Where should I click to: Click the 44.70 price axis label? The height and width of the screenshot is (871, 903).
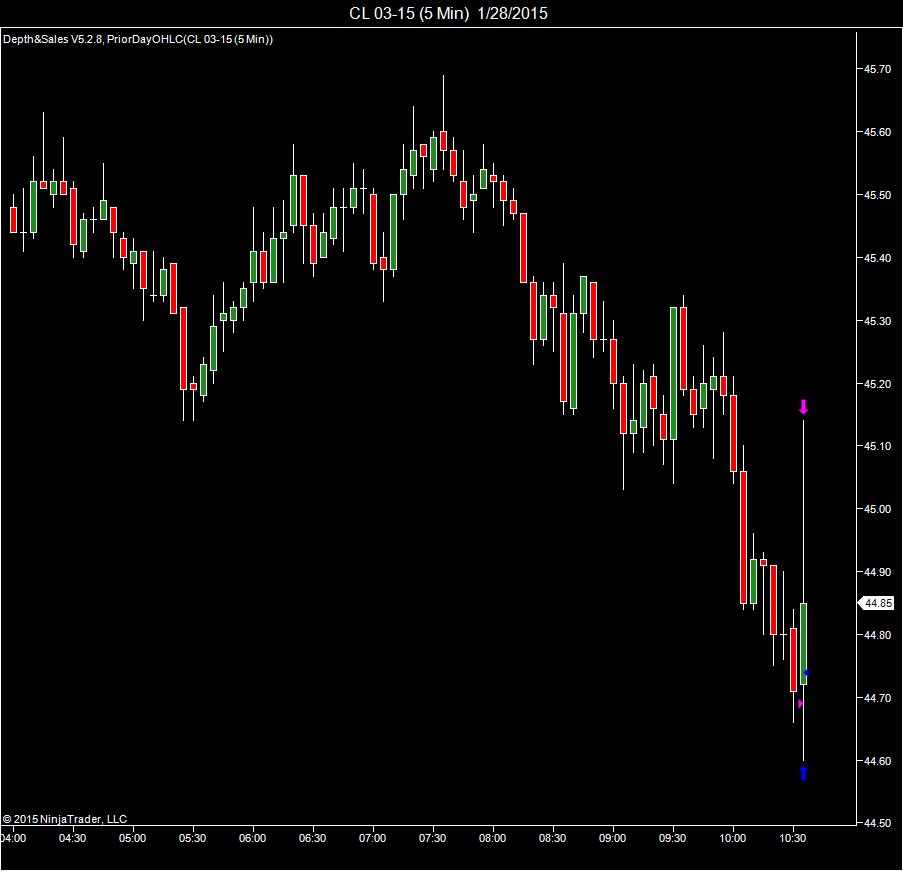[877, 698]
